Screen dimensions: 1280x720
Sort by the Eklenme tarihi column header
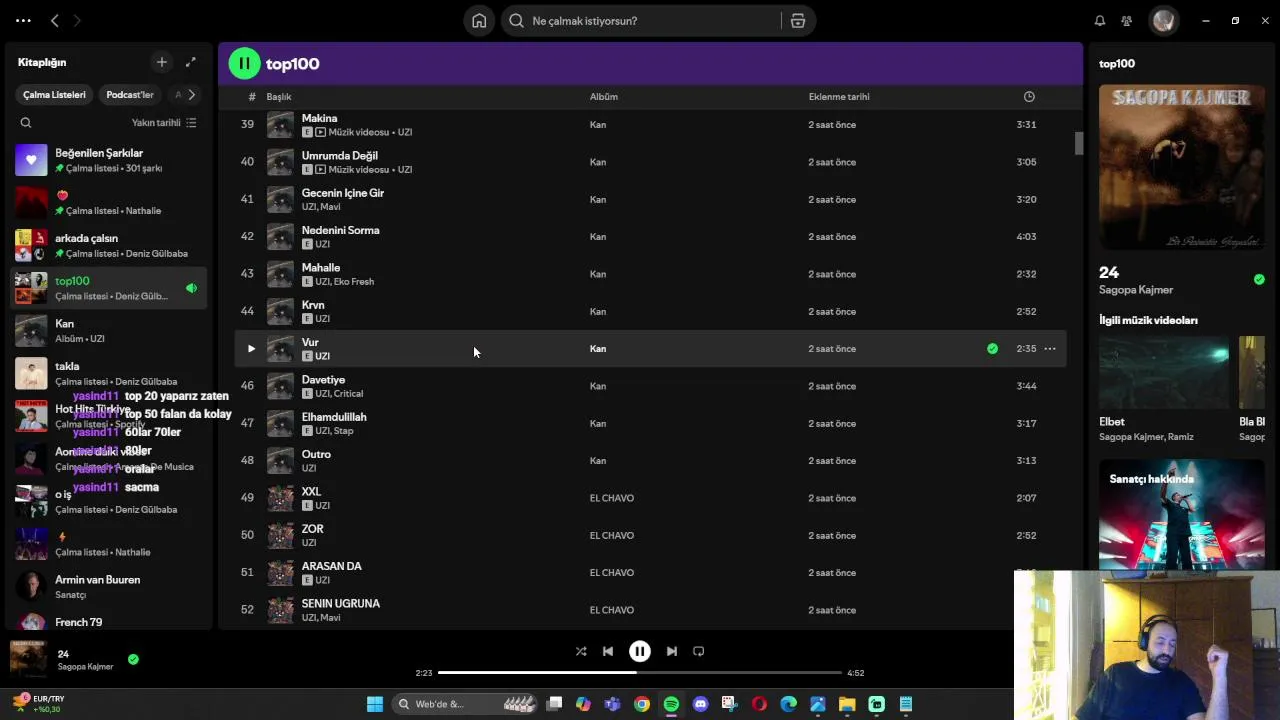839,97
